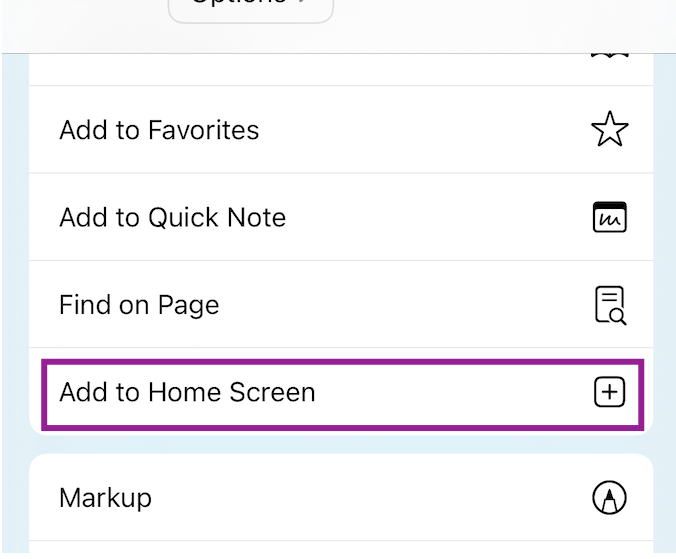Click the middle of the Find on Page row
The width and height of the screenshot is (676, 559).
point(340,305)
